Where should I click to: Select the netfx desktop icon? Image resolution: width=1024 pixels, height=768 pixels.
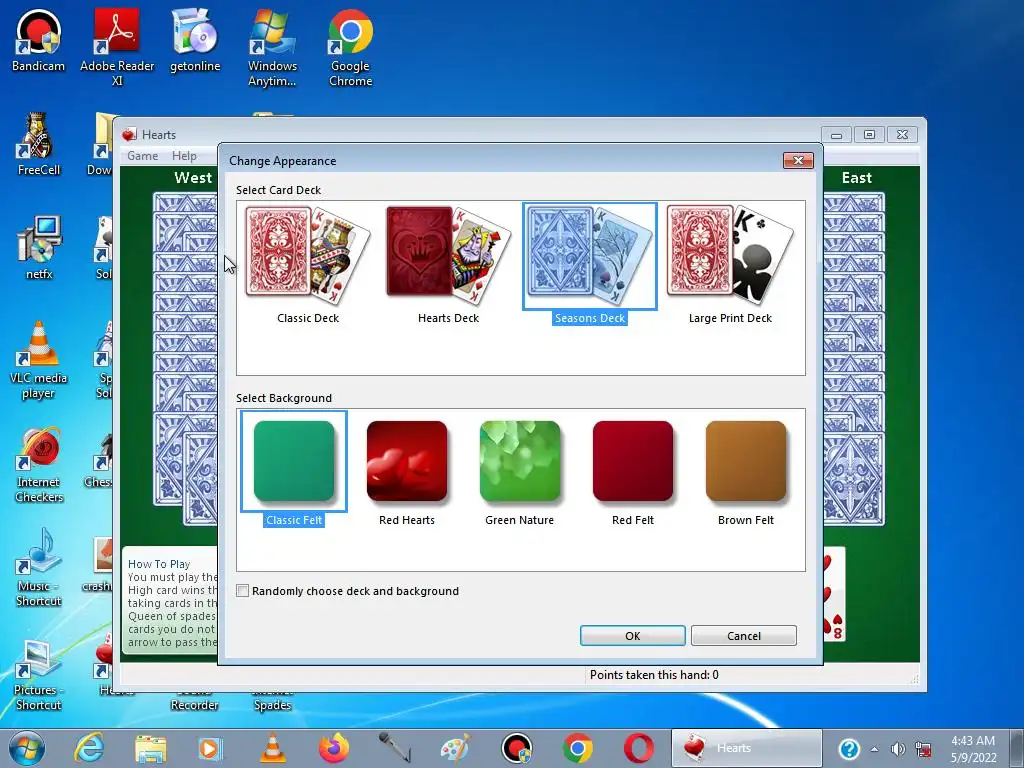click(39, 248)
